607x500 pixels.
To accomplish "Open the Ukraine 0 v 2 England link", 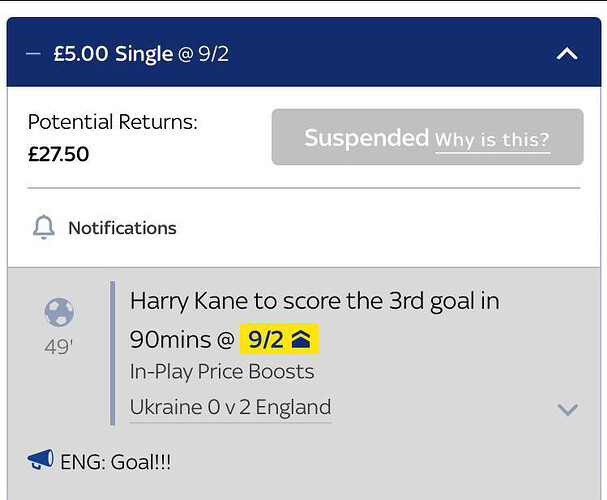I will tap(230, 407).
